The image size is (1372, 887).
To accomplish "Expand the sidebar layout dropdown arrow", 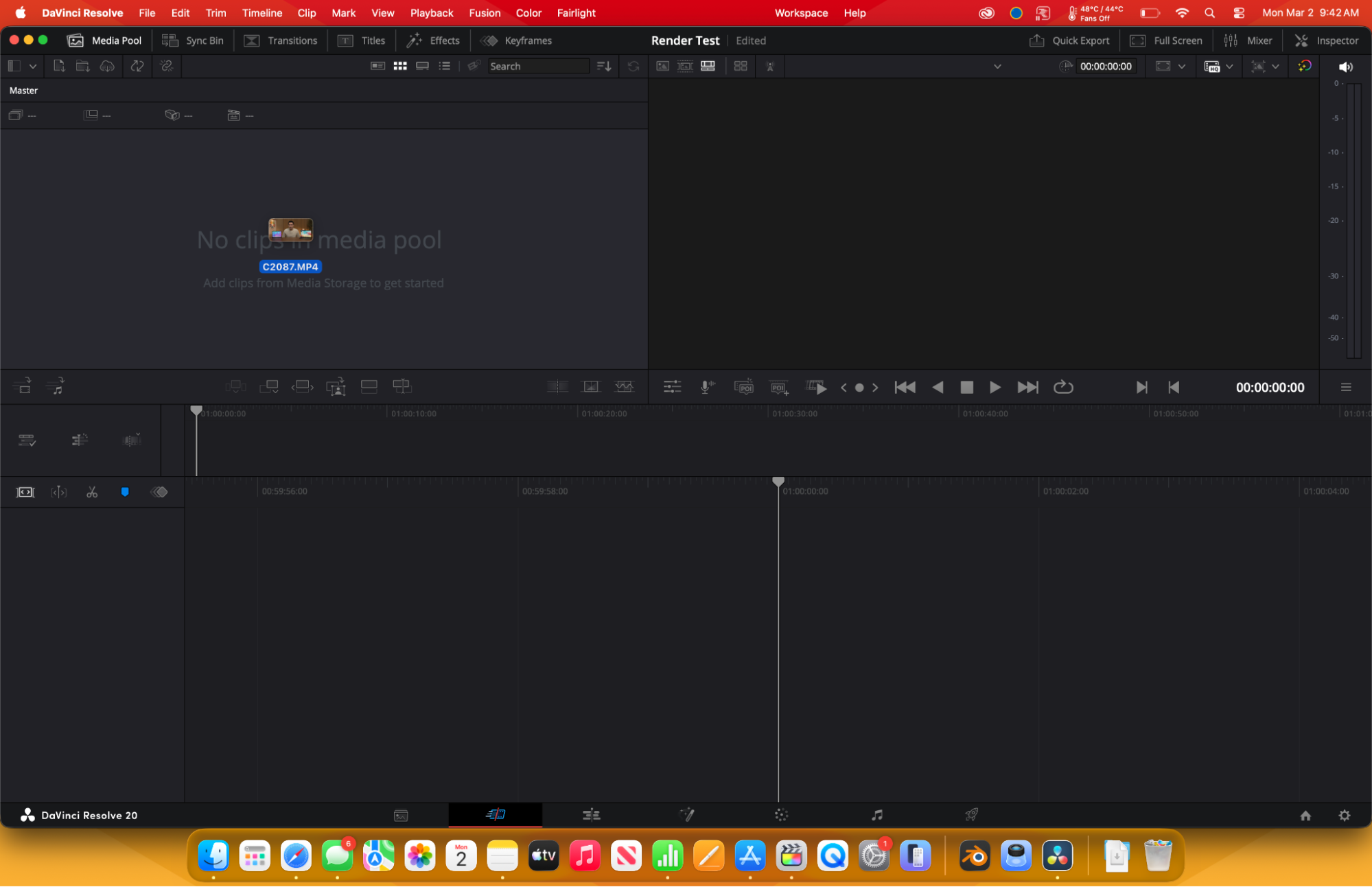I will click(32, 67).
